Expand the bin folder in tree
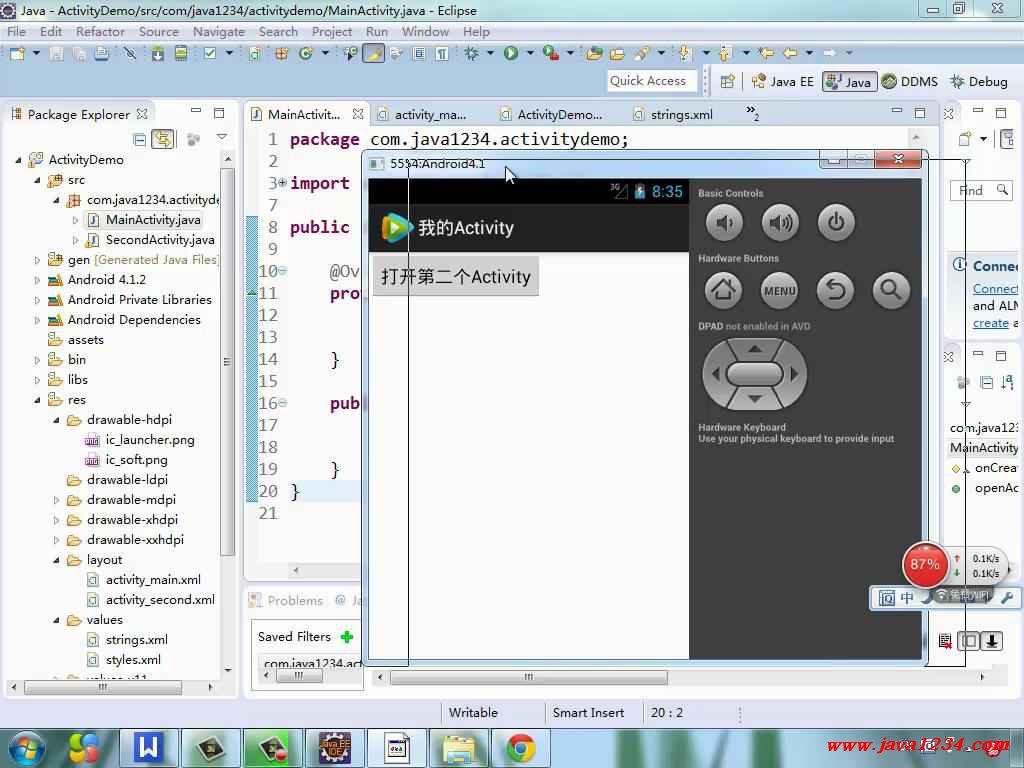Screen dimensions: 1024x768 37,360
